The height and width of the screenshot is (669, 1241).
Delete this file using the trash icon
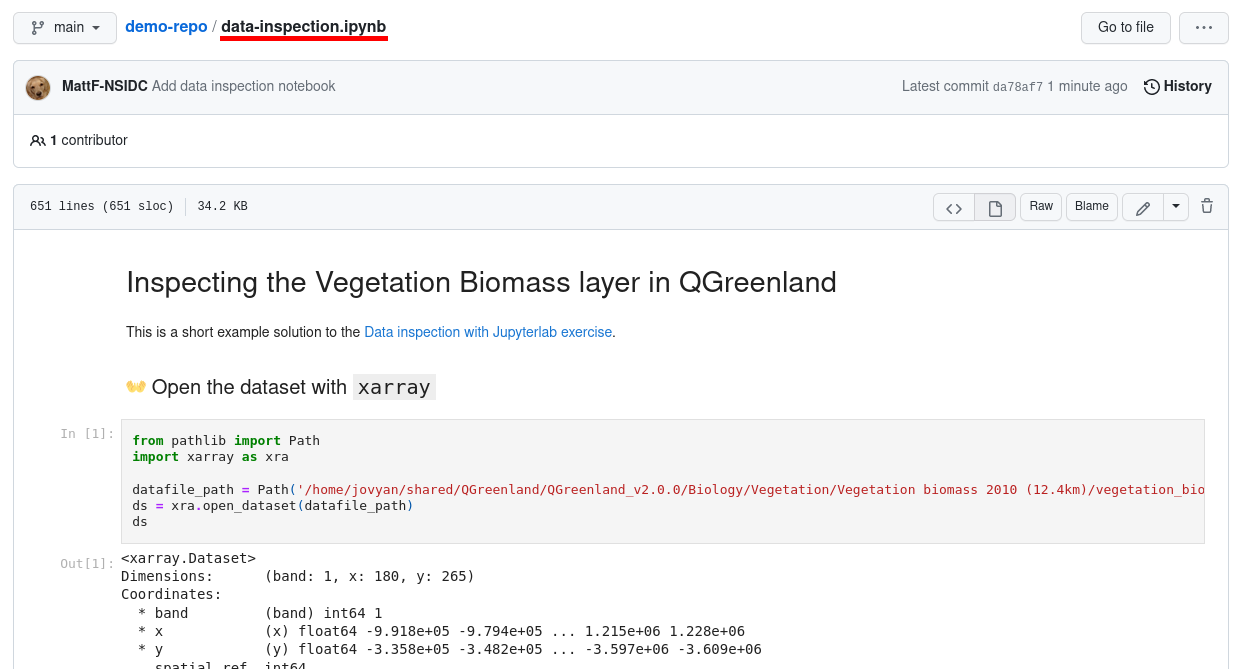pos(1207,206)
